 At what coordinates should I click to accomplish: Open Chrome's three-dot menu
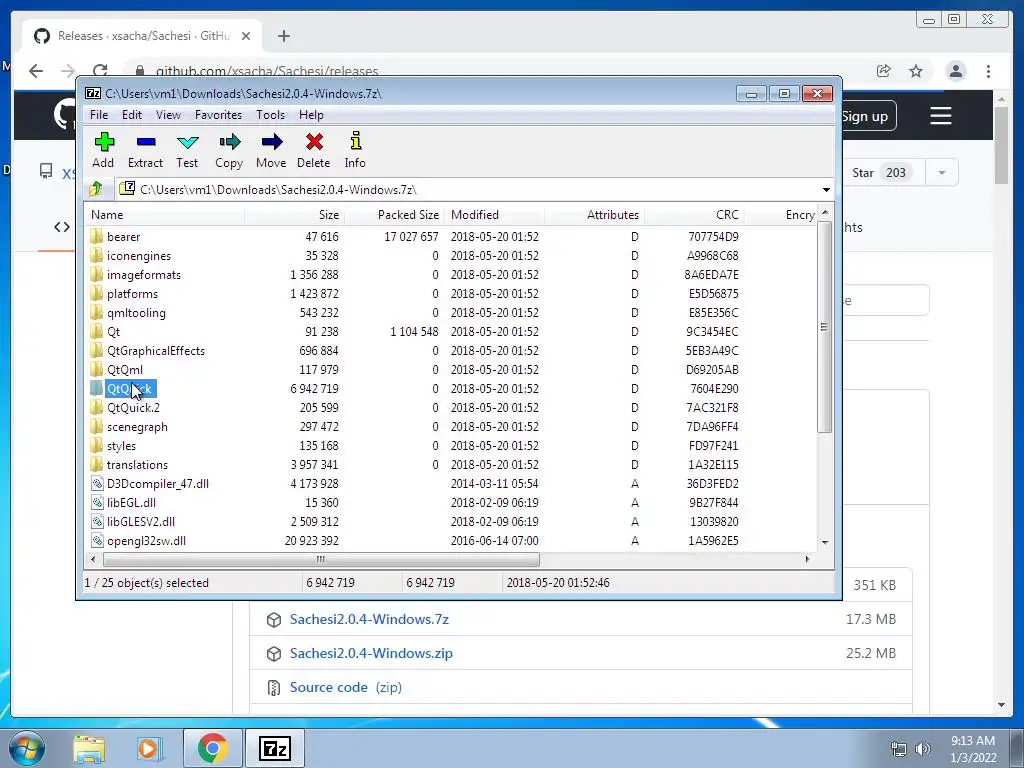coord(988,71)
